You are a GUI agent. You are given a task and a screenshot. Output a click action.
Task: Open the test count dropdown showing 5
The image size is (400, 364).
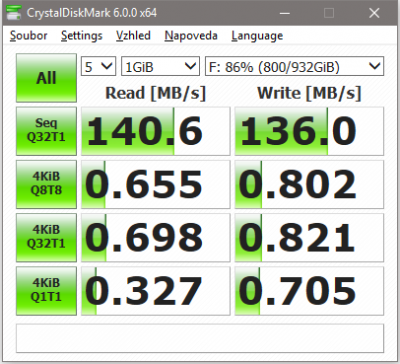tap(98, 66)
